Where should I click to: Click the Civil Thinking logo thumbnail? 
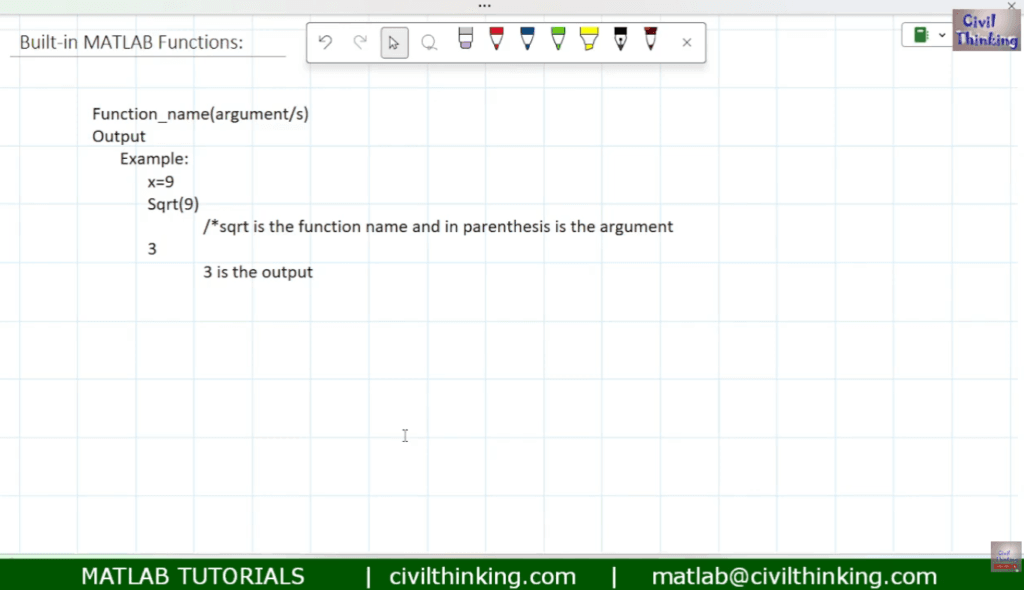[985, 30]
